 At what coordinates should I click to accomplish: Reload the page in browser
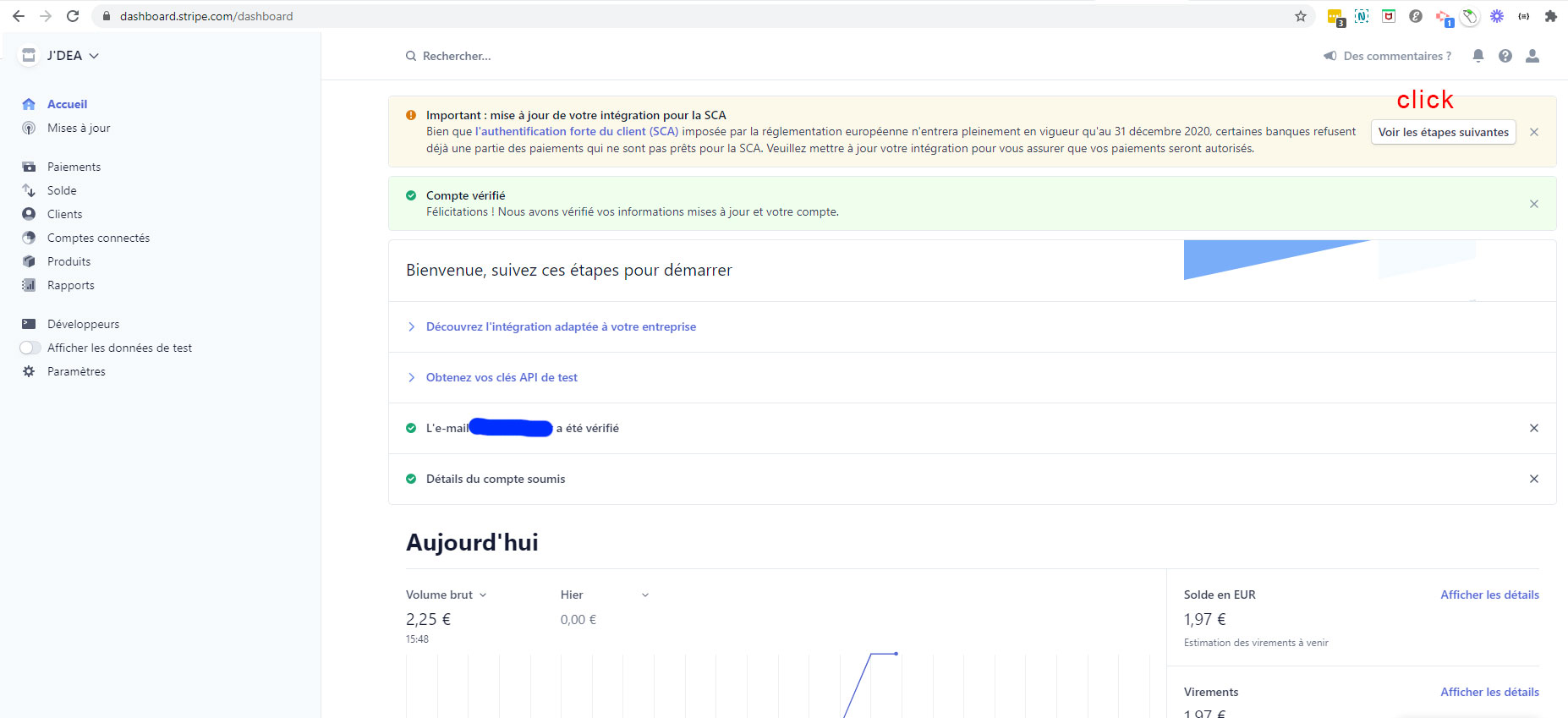(73, 16)
